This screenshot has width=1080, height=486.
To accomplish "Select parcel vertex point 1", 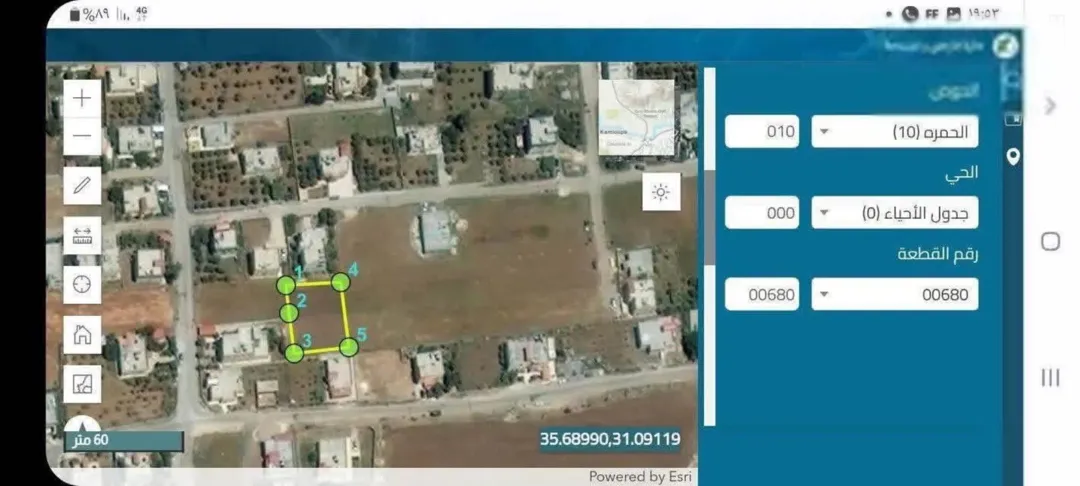I will pyautogui.click(x=286, y=285).
